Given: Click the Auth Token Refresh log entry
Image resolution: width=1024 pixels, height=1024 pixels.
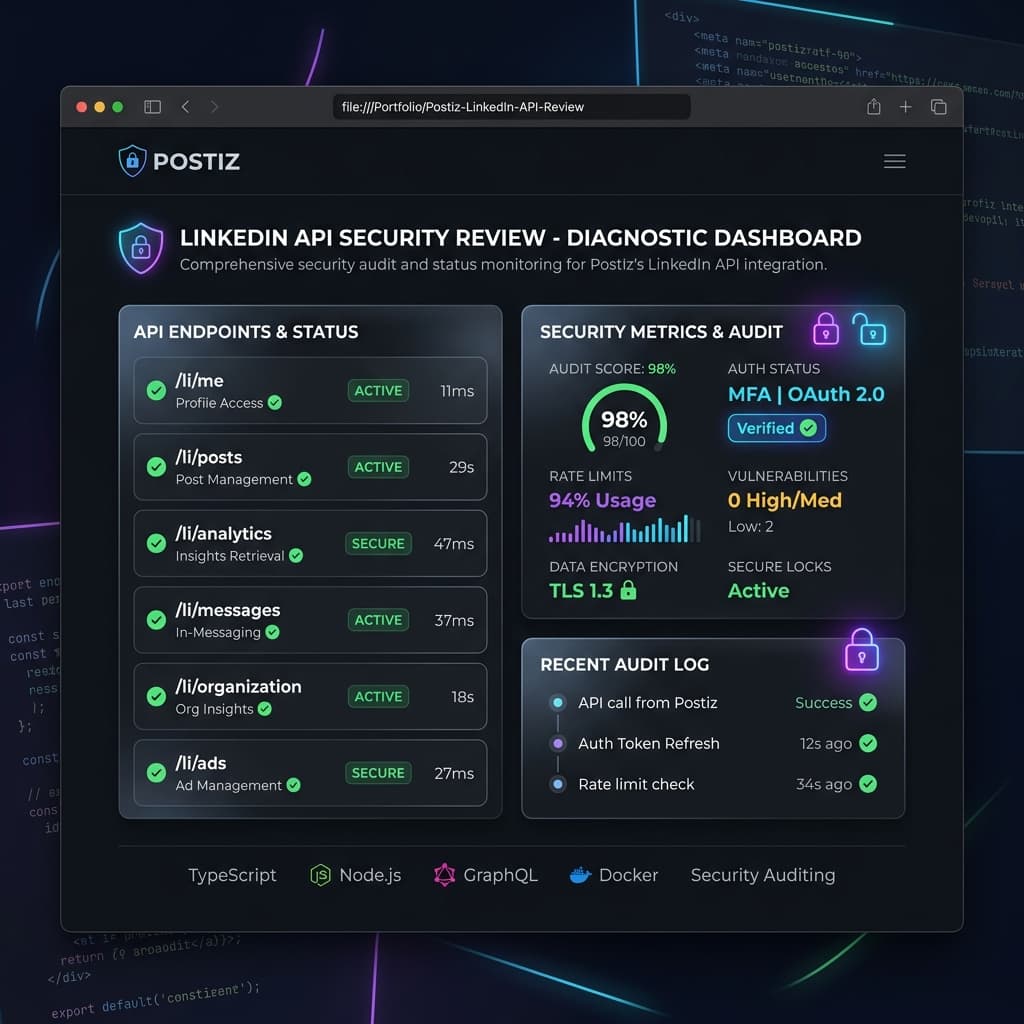Looking at the screenshot, I should [x=648, y=743].
